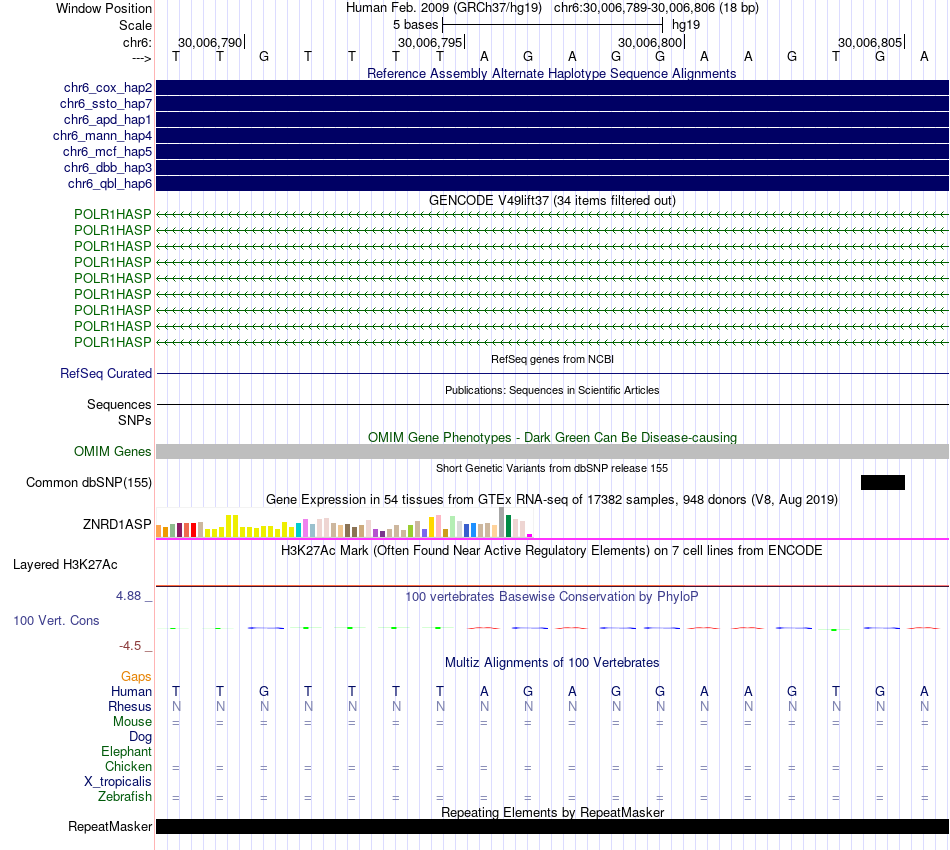Screen dimensions: 950x850
Task: Open OMIM Gene Phenotypes track title
Action: (x=552, y=437)
